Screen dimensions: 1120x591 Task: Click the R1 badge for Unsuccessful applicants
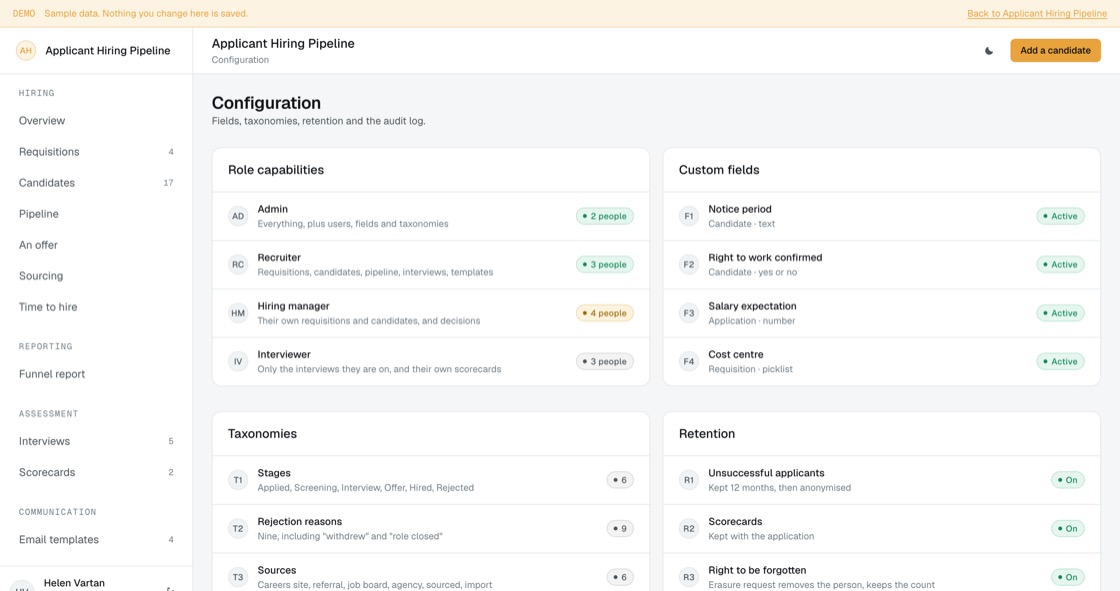click(689, 480)
